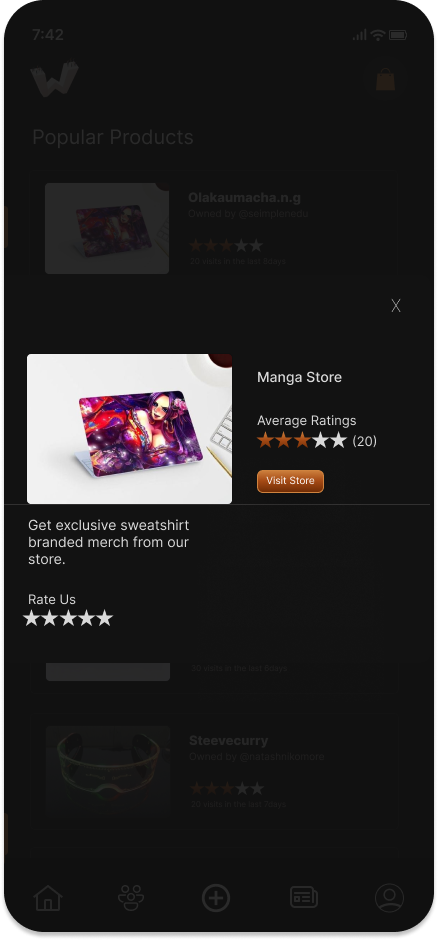
Task: Rate us with the third star
Action: click(68, 618)
